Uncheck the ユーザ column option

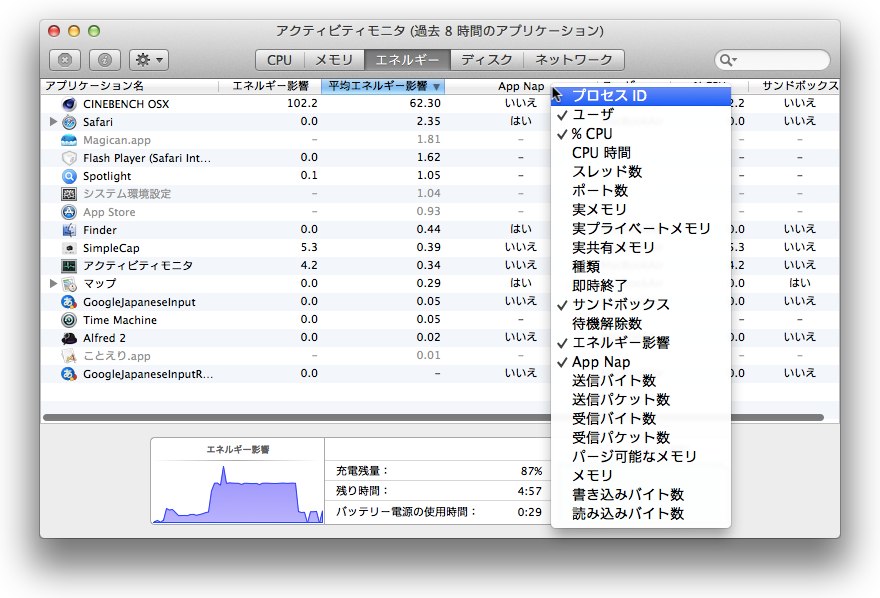point(641,114)
